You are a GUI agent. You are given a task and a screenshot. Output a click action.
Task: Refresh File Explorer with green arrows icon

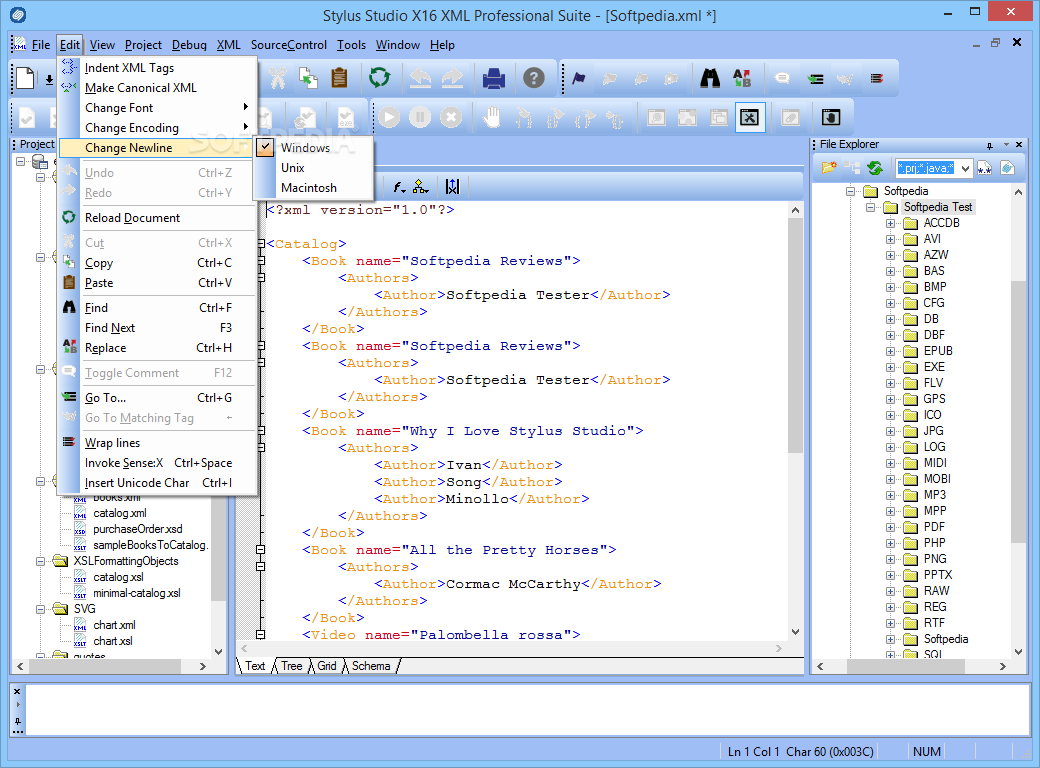pos(875,168)
